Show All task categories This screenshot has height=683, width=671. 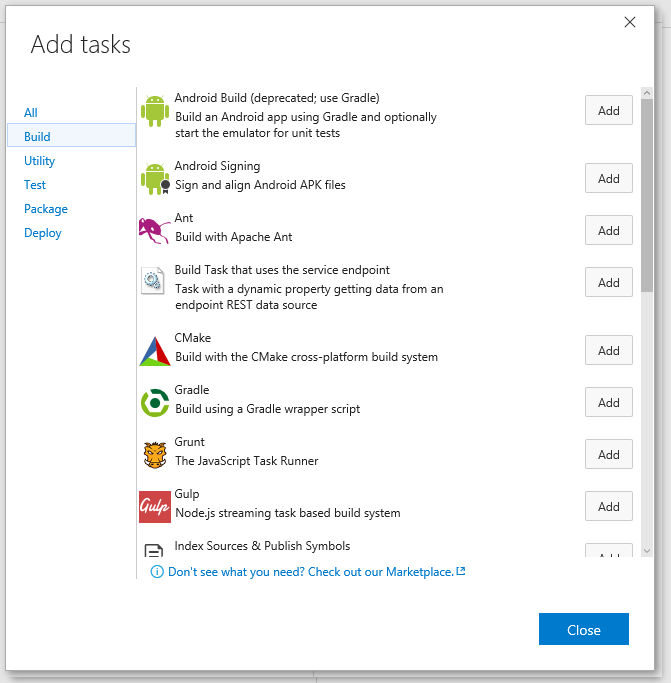(x=30, y=113)
